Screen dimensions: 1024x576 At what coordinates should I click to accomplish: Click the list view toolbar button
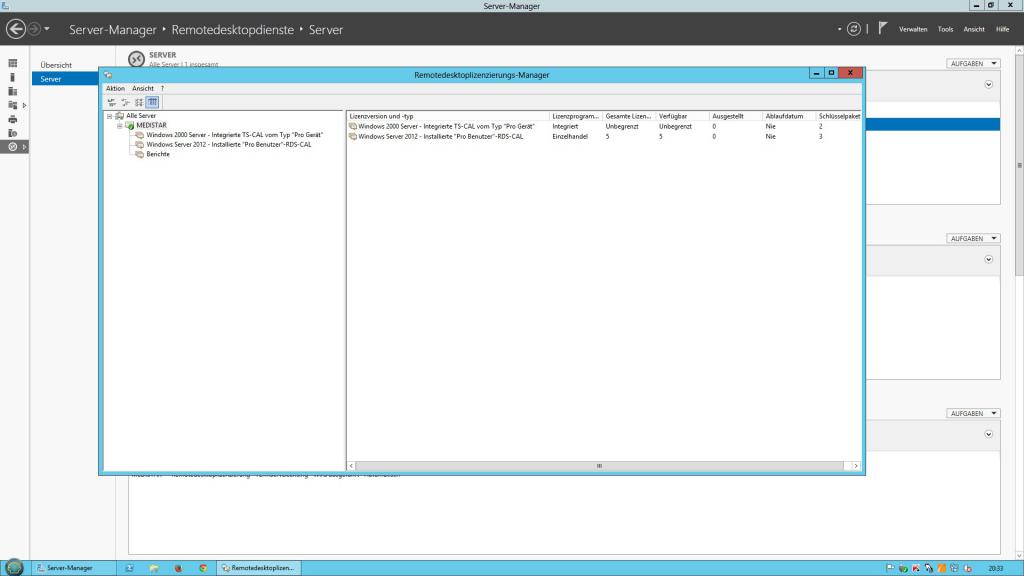(139, 103)
